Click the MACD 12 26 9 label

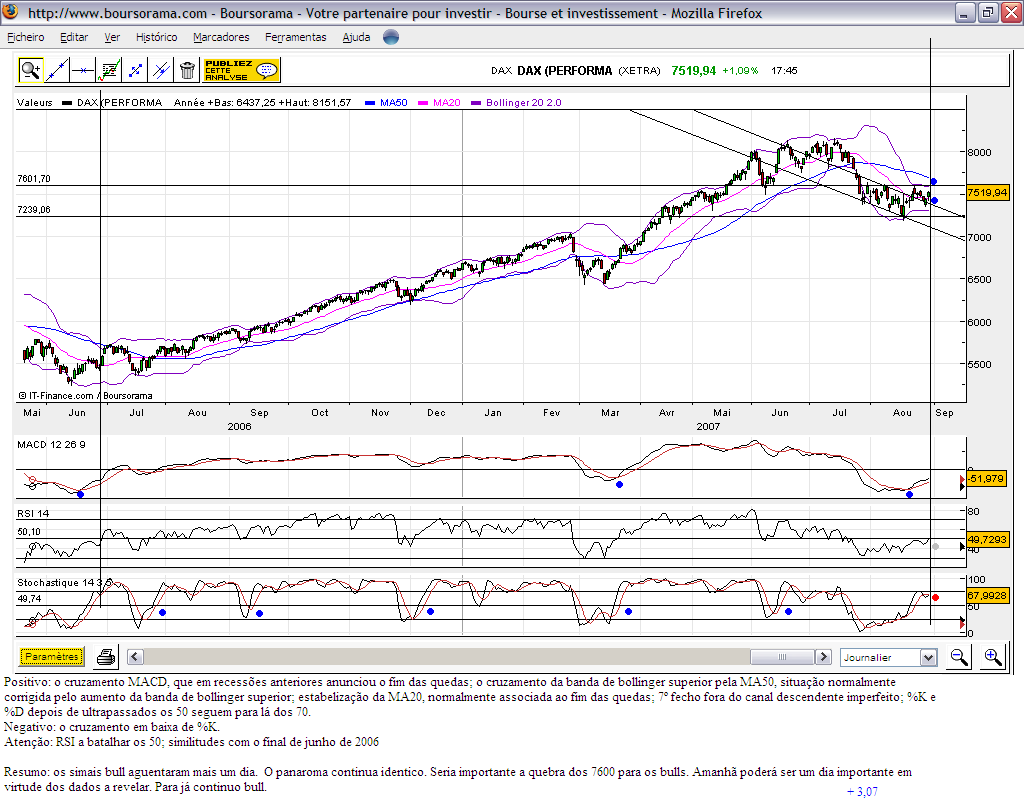point(51,445)
